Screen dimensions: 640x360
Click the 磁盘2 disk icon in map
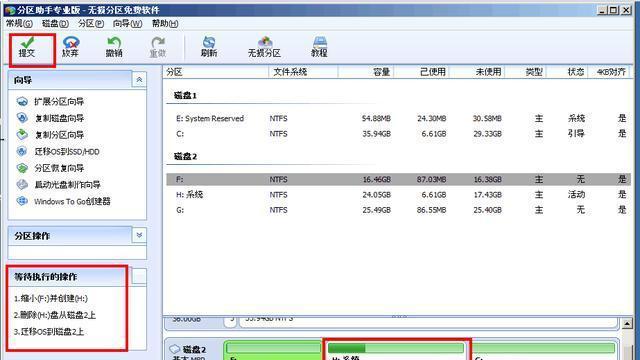point(175,349)
